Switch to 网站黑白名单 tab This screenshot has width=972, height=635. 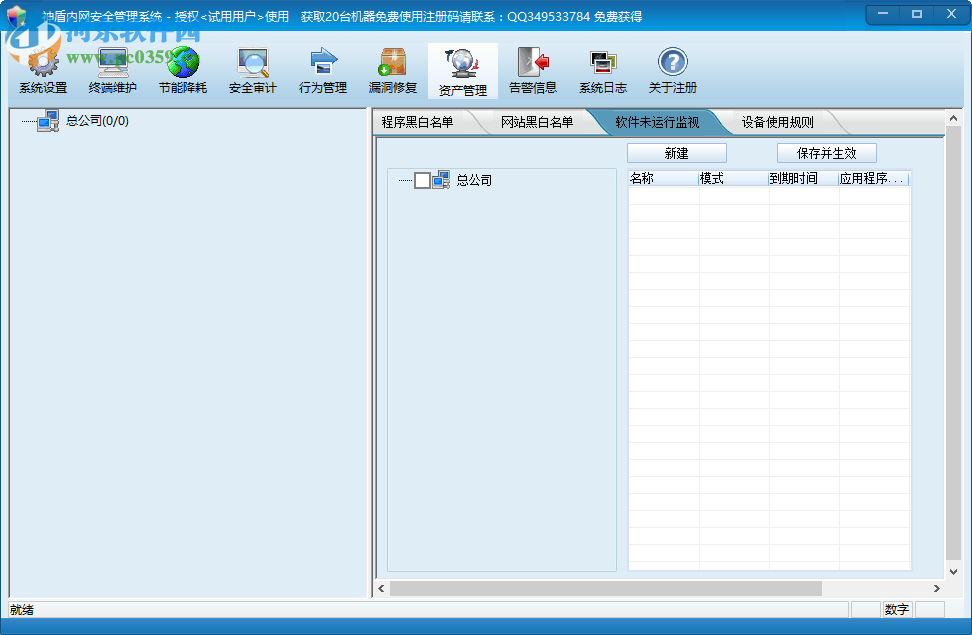537,122
